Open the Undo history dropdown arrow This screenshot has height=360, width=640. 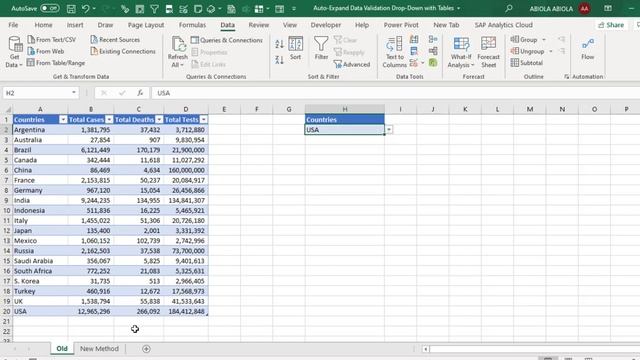pos(94,9)
